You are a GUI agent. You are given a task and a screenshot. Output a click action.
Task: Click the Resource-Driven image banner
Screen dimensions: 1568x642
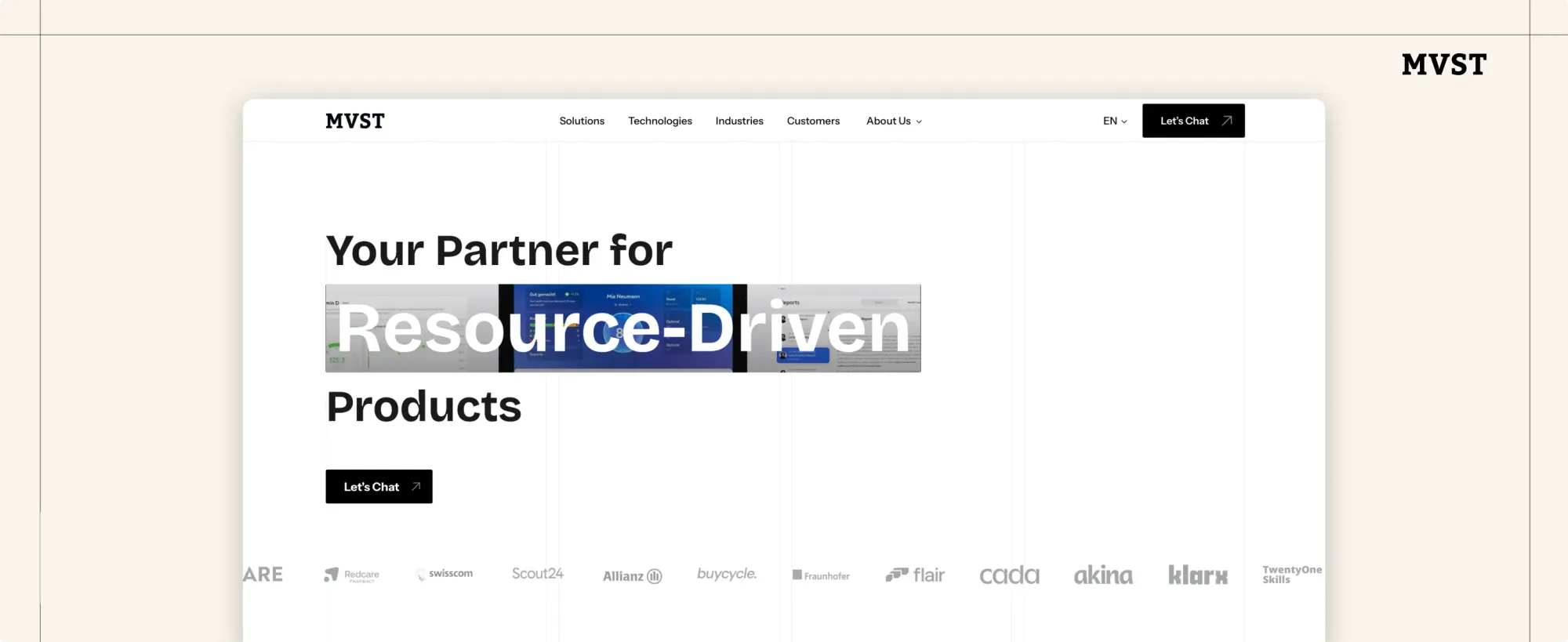click(x=623, y=328)
